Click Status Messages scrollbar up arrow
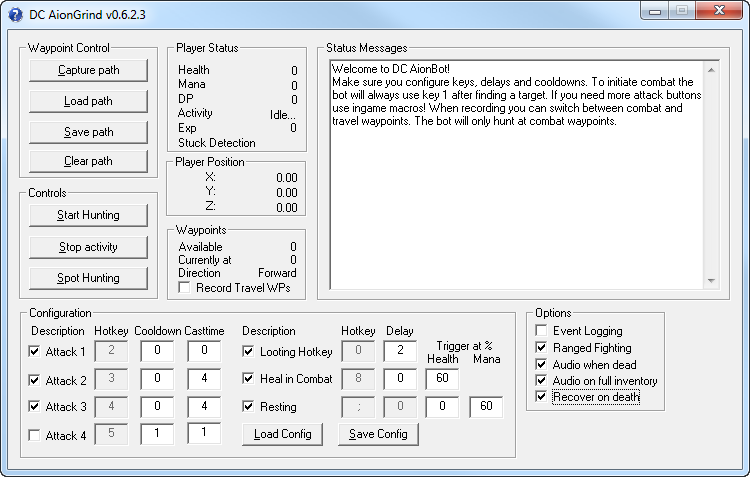Viewport: 750px width, 477px height. 711,70
